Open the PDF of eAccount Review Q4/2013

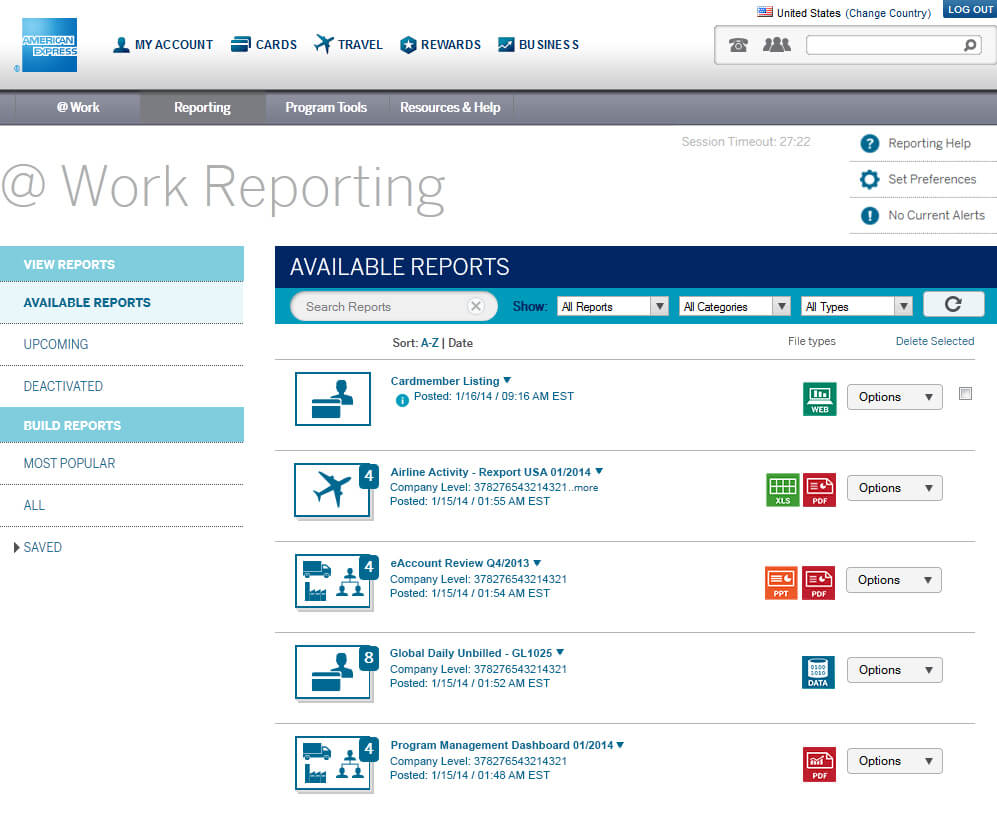coord(818,581)
